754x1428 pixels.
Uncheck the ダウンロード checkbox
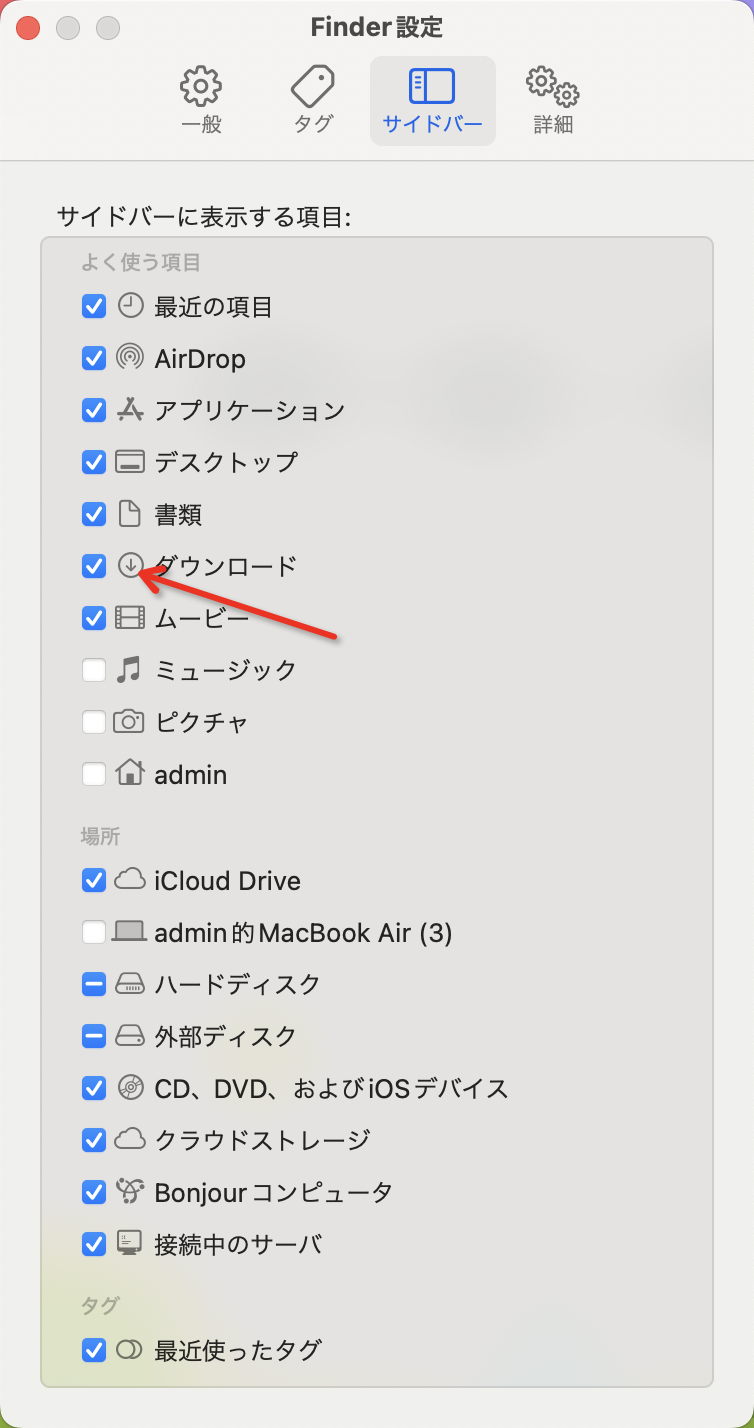[x=94, y=566]
